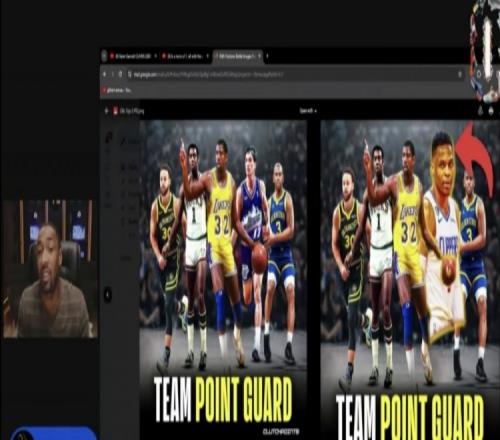Open a new browser tab with the plus icon
Screen dimensions: 500x440
coord(267,56)
